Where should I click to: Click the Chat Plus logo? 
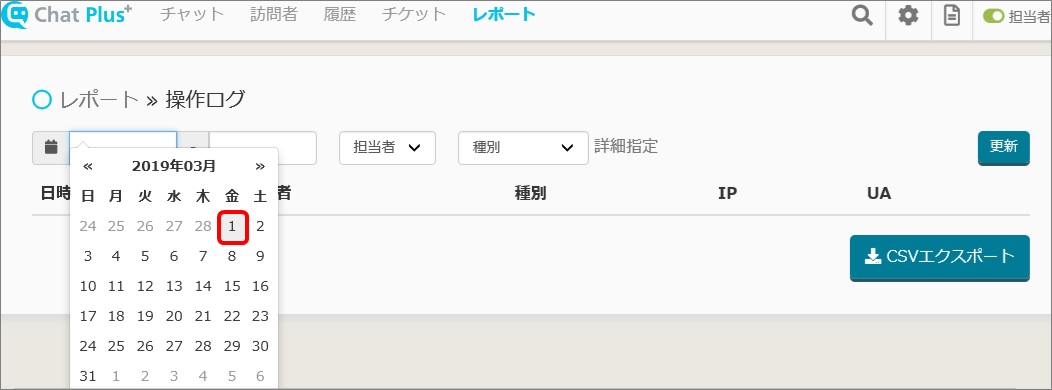[66, 15]
